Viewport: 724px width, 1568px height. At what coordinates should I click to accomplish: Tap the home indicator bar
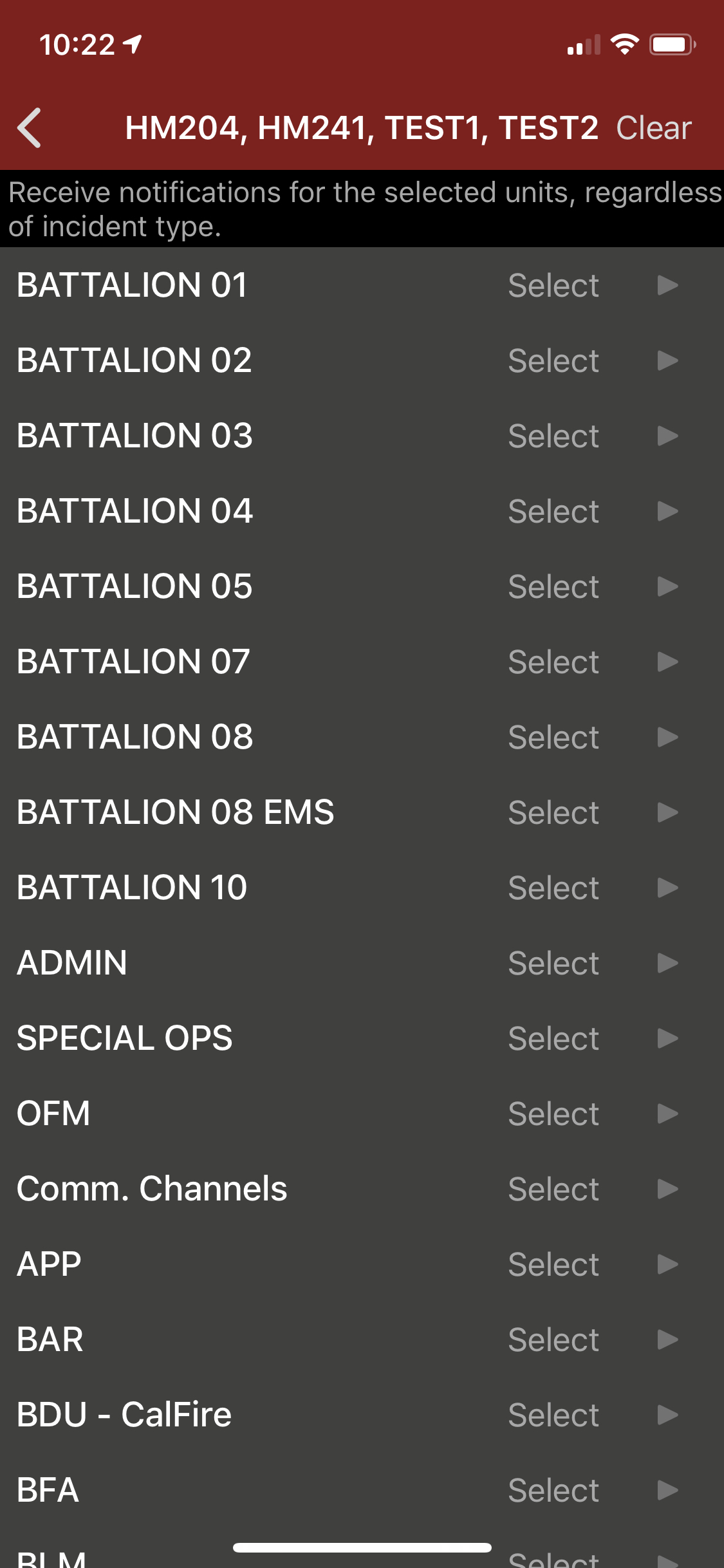[x=362, y=1547]
